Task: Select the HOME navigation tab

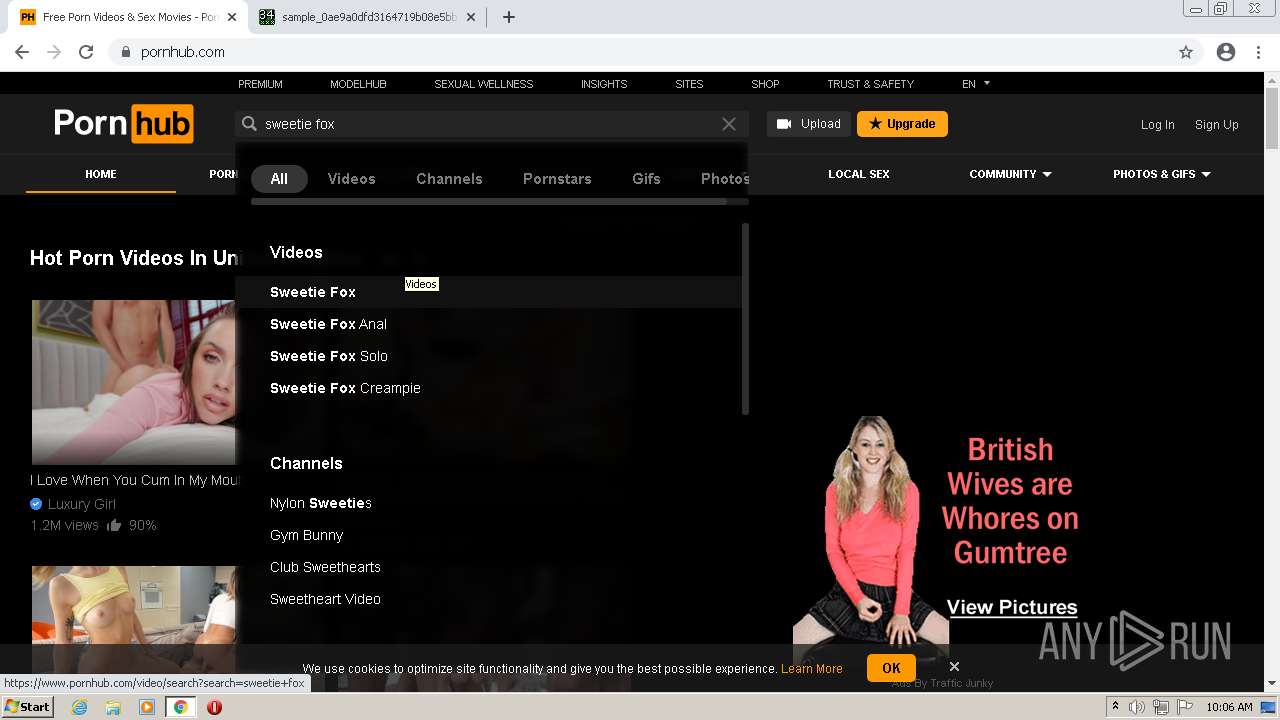Action: click(101, 174)
